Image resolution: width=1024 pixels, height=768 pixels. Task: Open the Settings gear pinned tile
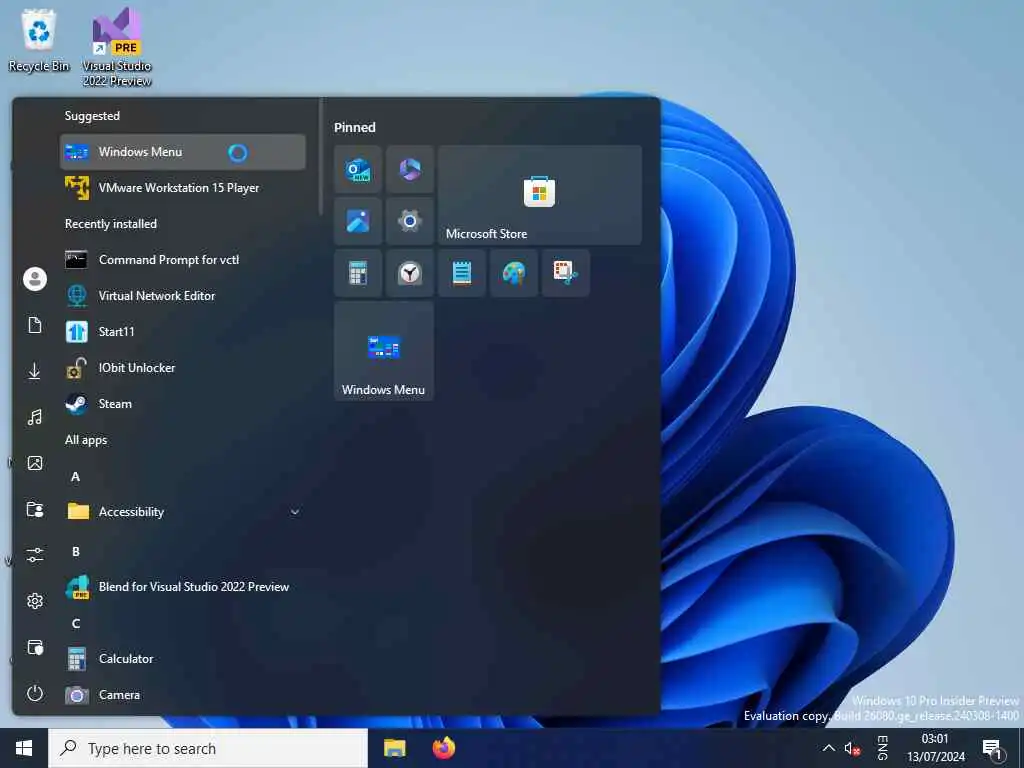(409, 221)
